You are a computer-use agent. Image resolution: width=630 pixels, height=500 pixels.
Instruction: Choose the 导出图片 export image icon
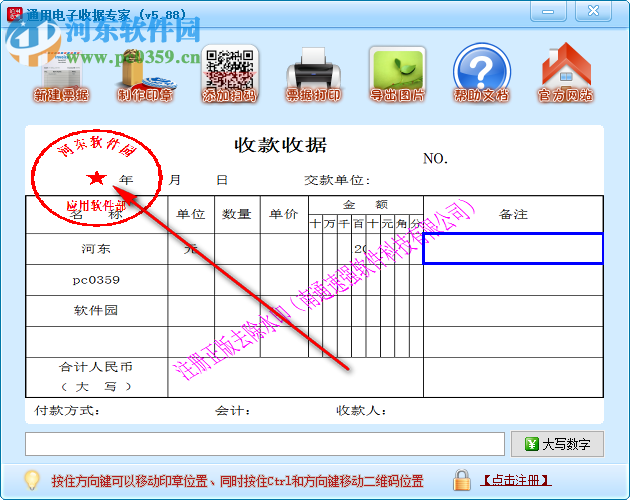pyautogui.click(x=397, y=75)
